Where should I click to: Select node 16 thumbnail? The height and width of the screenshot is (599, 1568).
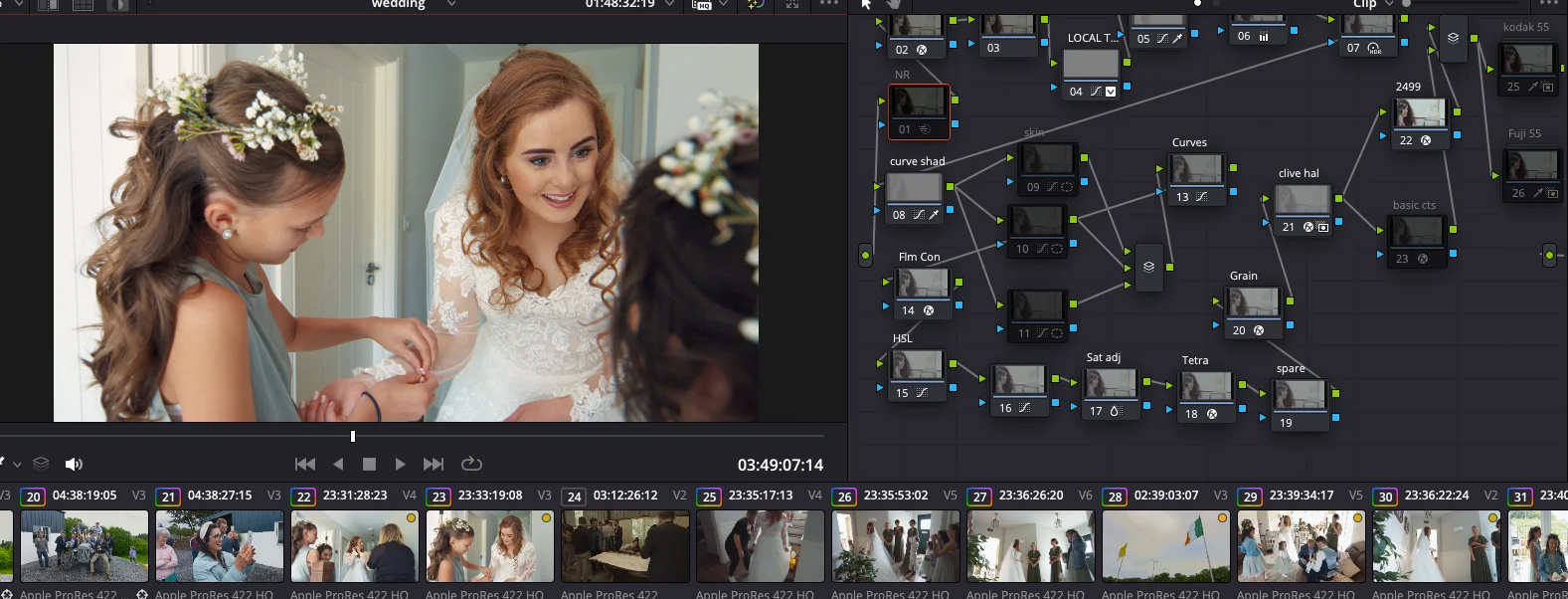1019,380
